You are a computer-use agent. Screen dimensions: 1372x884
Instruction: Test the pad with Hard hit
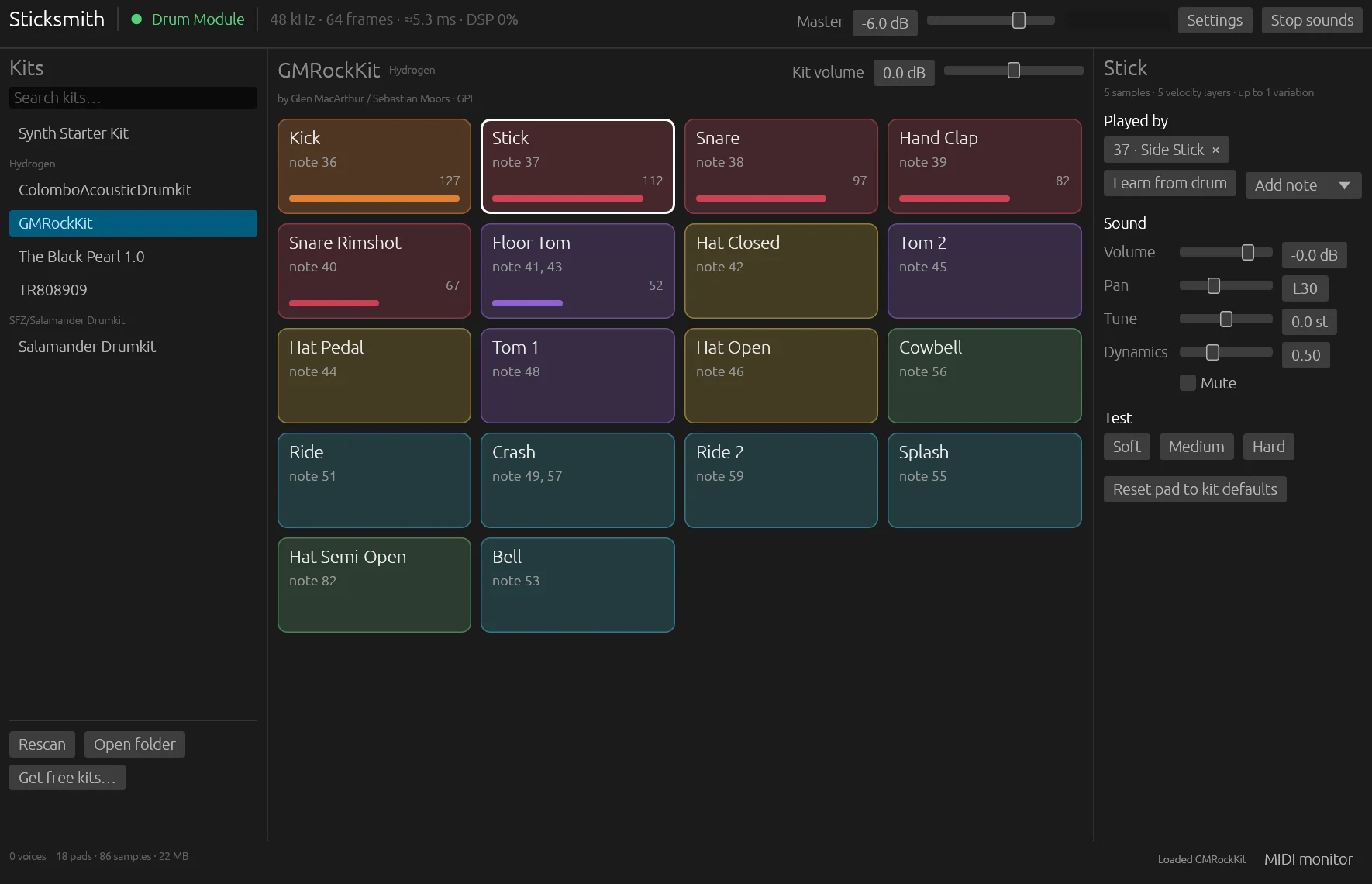click(1269, 447)
